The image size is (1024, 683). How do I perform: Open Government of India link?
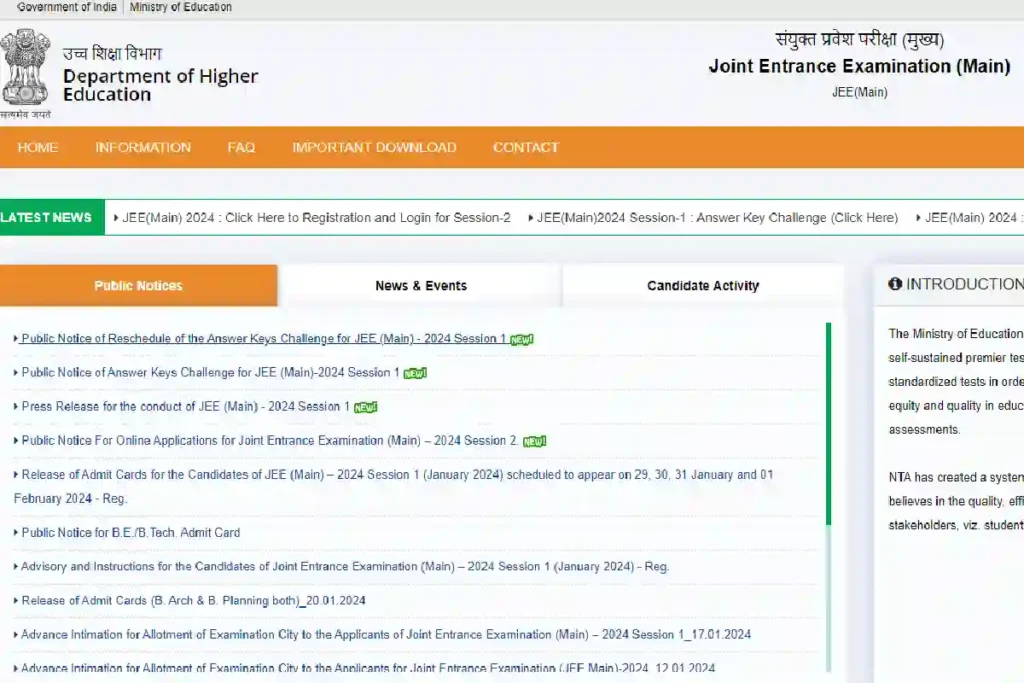(x=67, y=7)
